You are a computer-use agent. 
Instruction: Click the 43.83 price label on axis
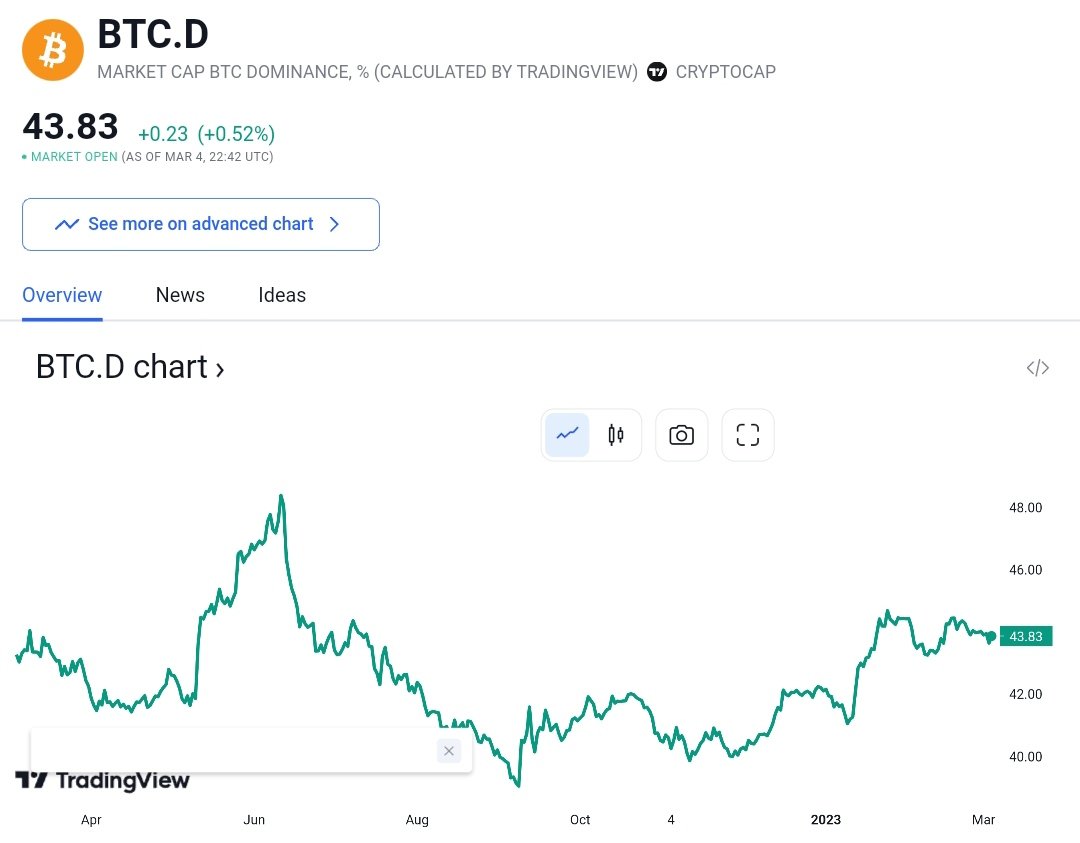(1026, 636)
